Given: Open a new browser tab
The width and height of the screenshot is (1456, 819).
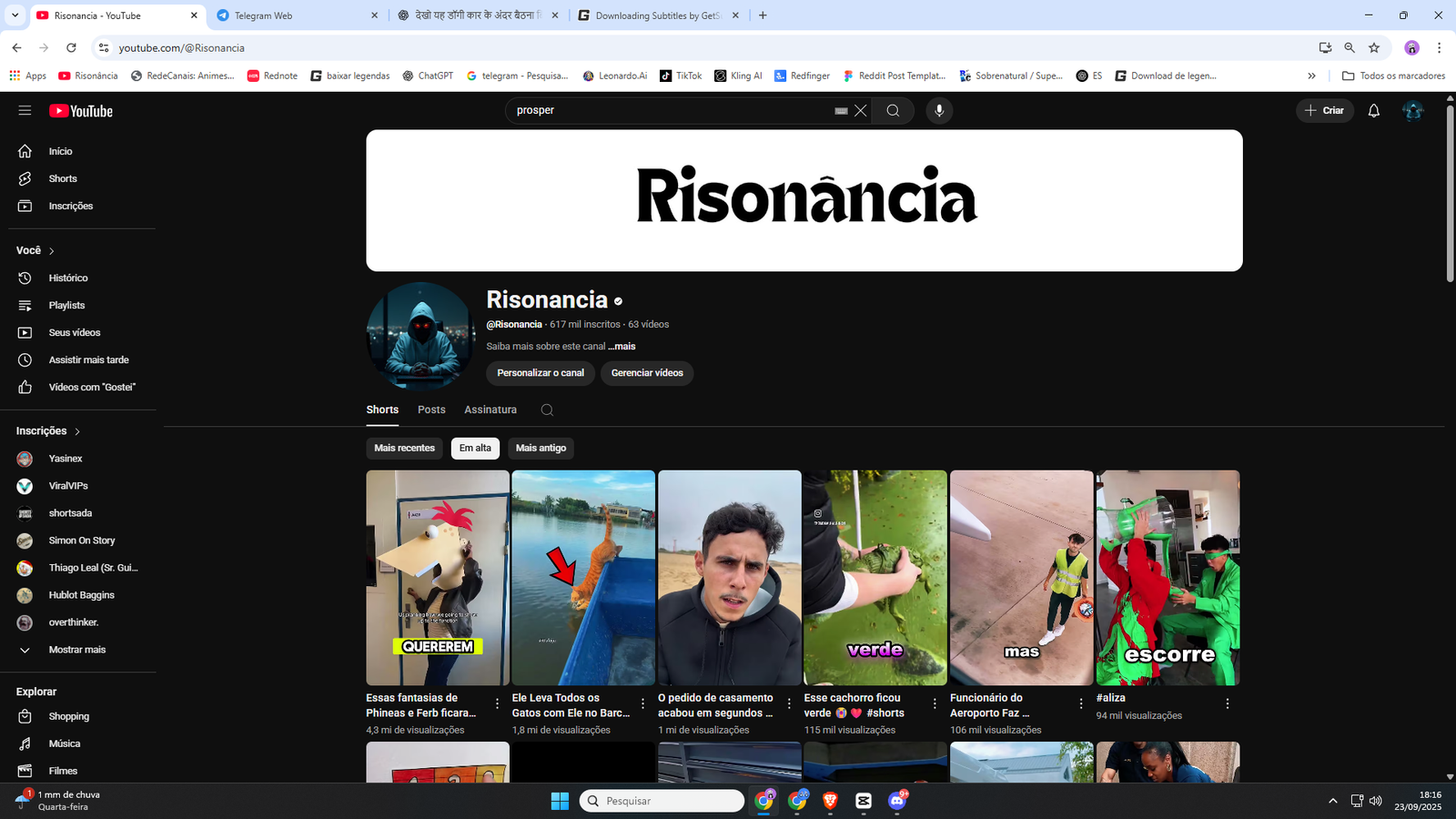Looking at the screenshot, I should tap(763, 15).
